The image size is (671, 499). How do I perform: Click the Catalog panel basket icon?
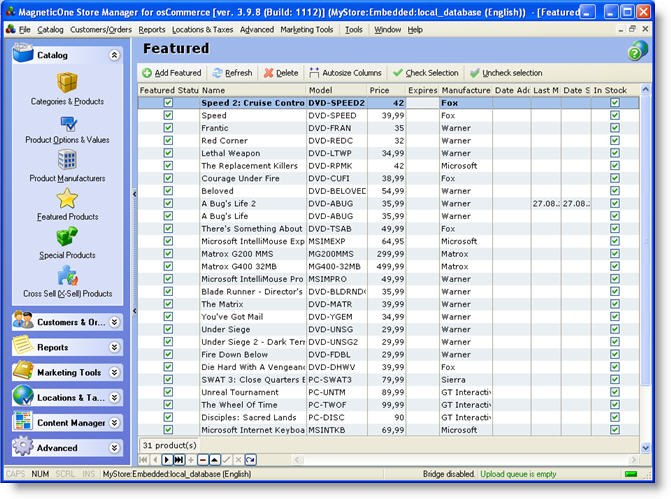click(x=23, y=53)
